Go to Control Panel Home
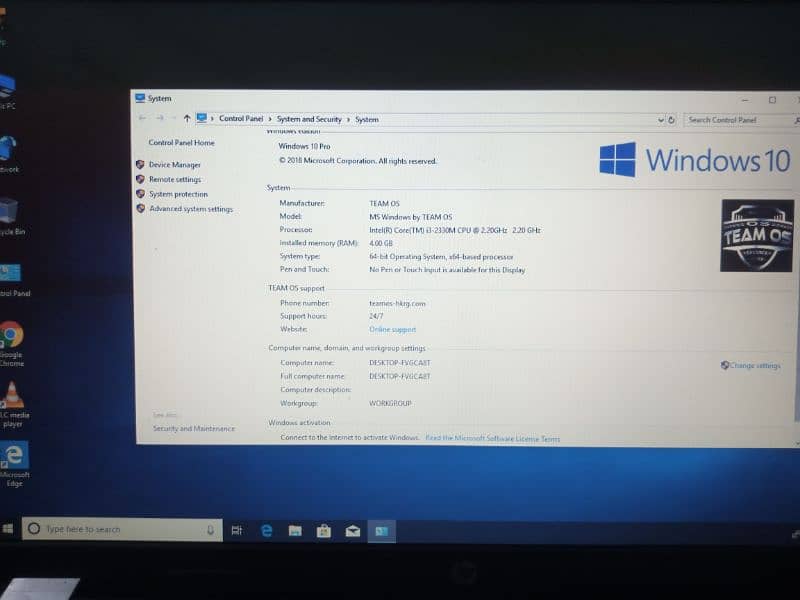This screenshot has width=800, height=600. 181,143
